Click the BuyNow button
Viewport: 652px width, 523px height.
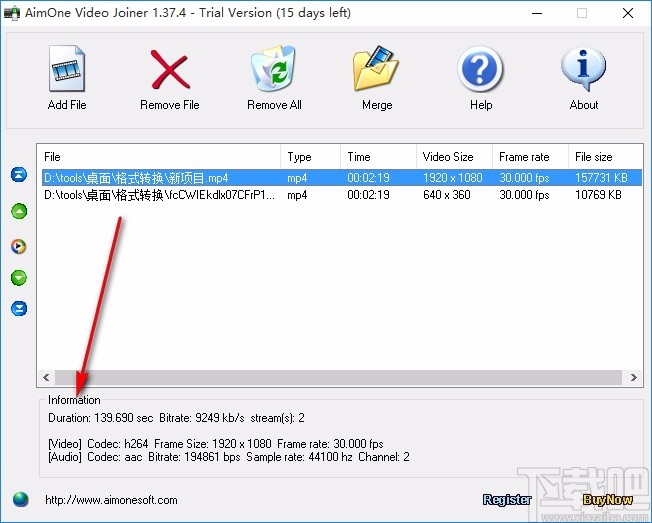click(x=608, y=500)
